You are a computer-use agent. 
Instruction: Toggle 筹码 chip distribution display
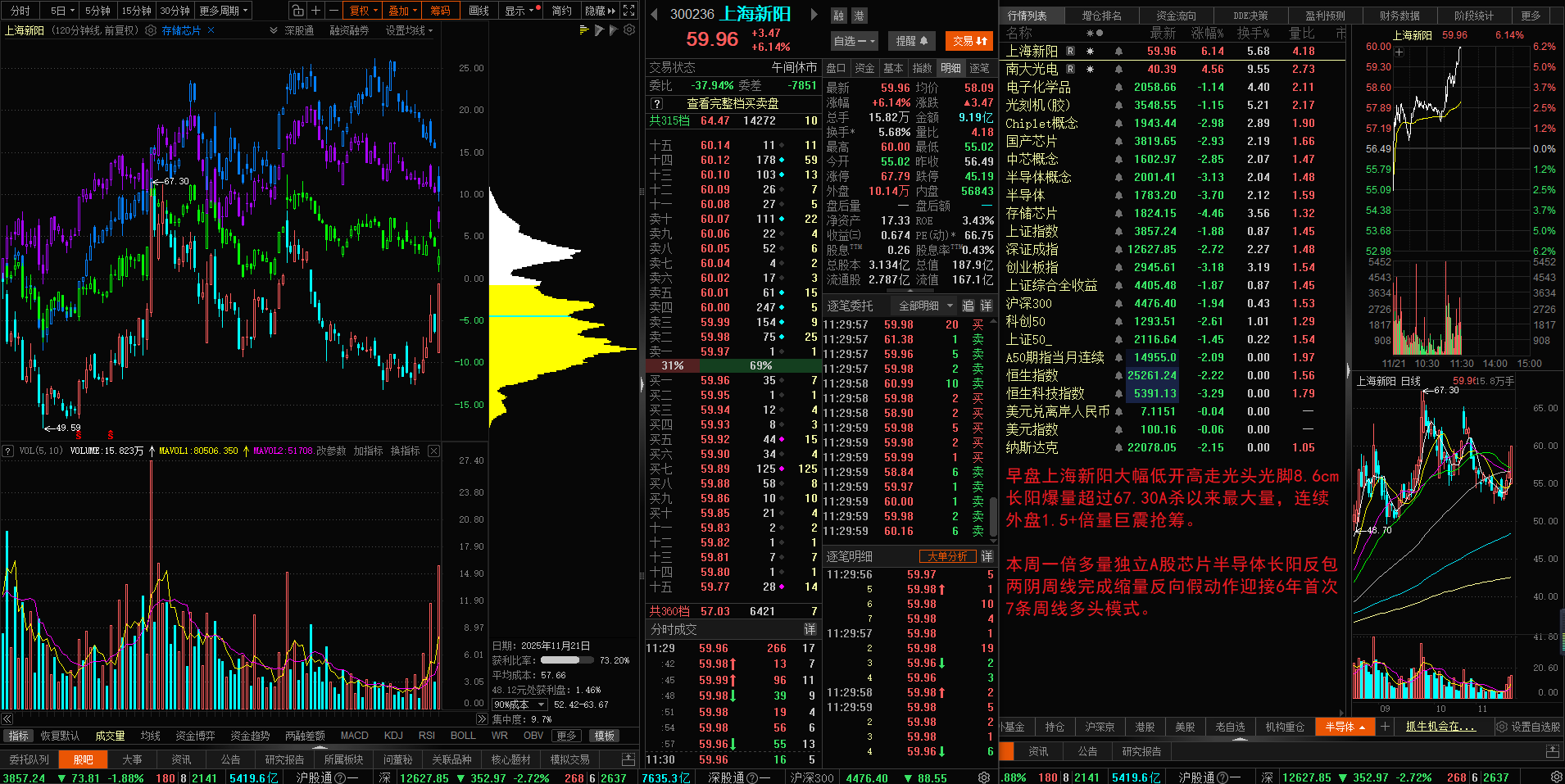pyautogui.click(x=440, y=11)
